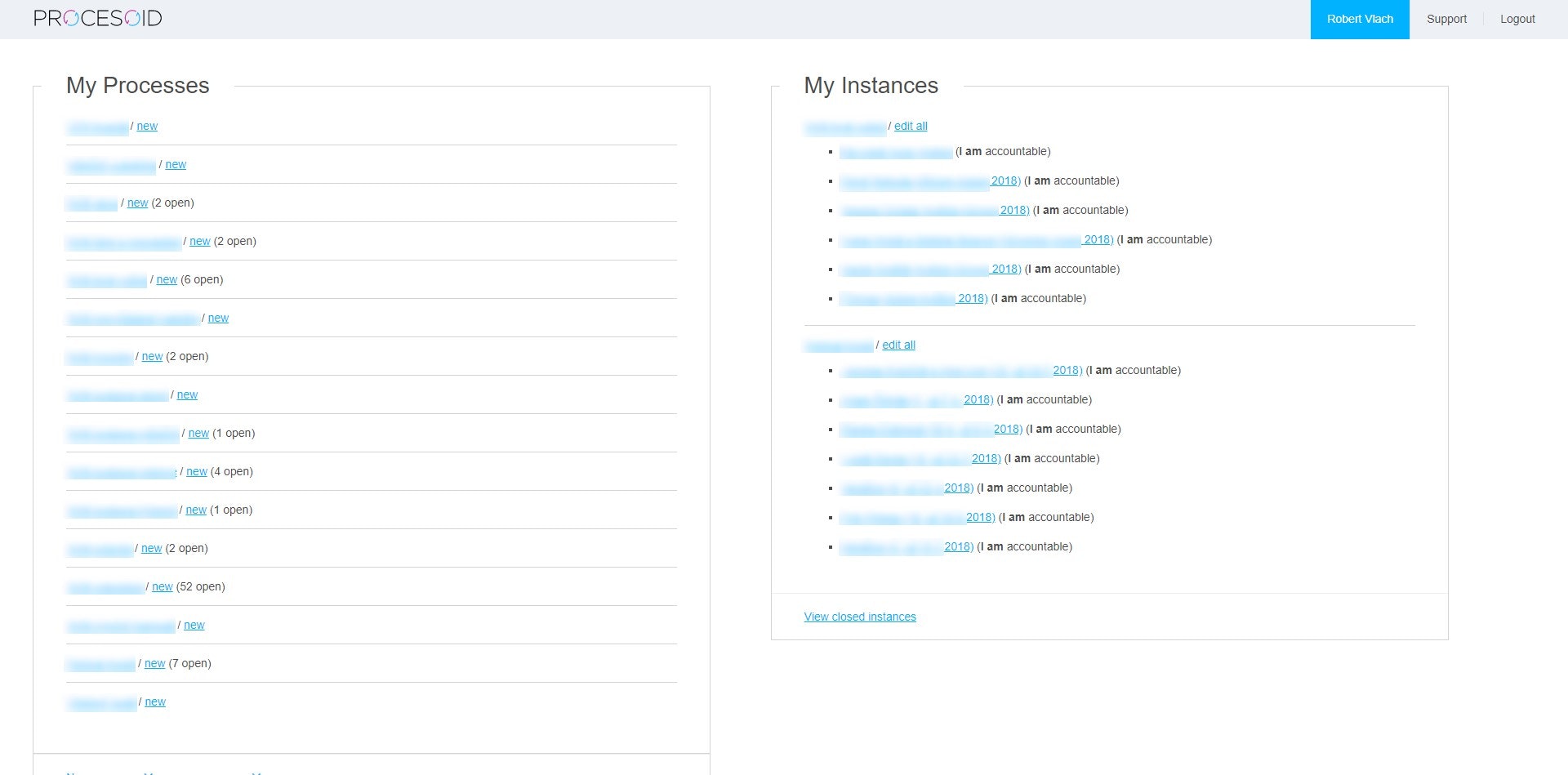1568x775 pixels.
Task: Click new link beside (4 open)
Action: pyautogui.click(x=197, y=471)
